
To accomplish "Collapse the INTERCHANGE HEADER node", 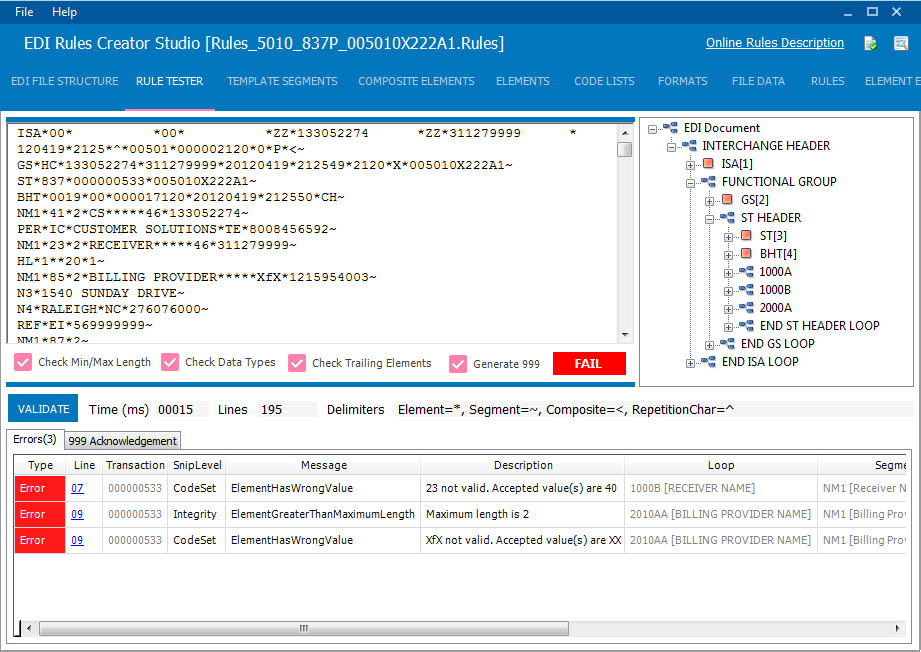I will point(671,147).
